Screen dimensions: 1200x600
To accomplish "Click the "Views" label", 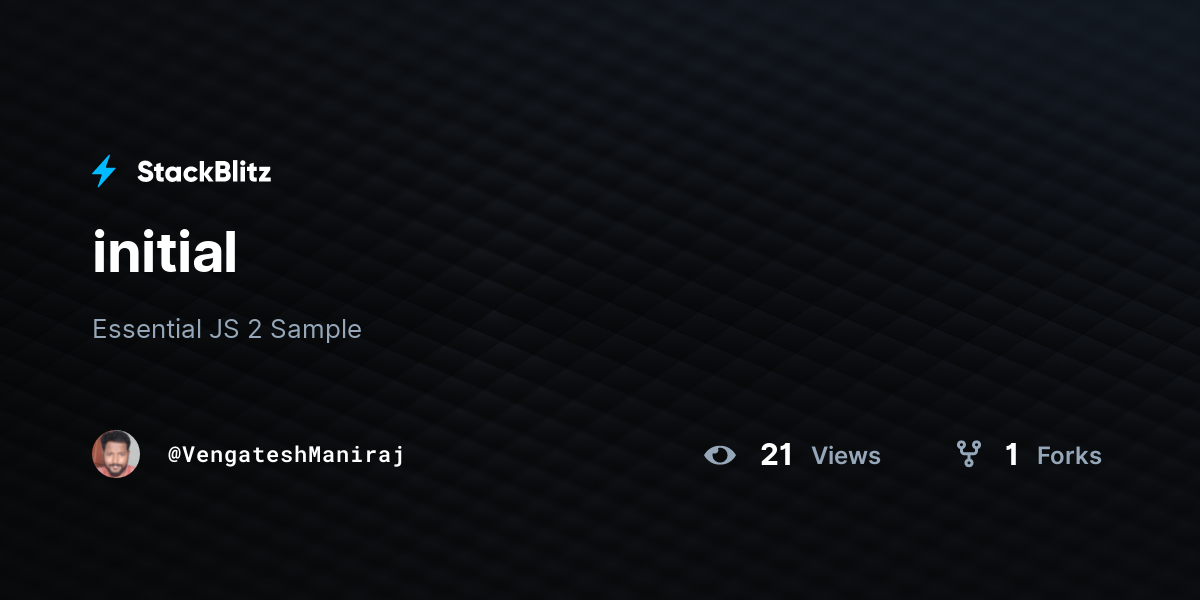I will [x=846, y=456].
